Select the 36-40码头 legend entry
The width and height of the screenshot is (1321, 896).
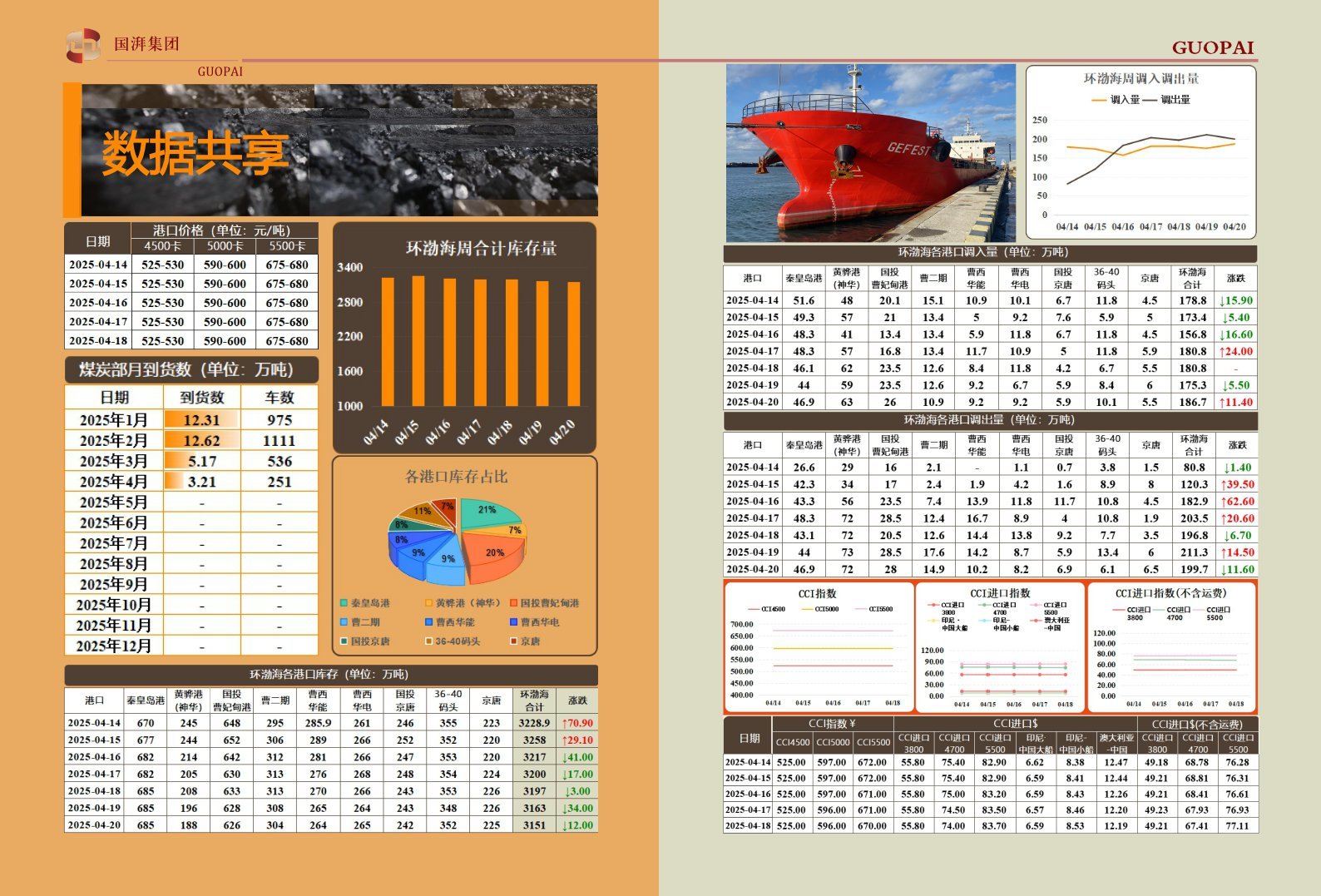[453, 641]
